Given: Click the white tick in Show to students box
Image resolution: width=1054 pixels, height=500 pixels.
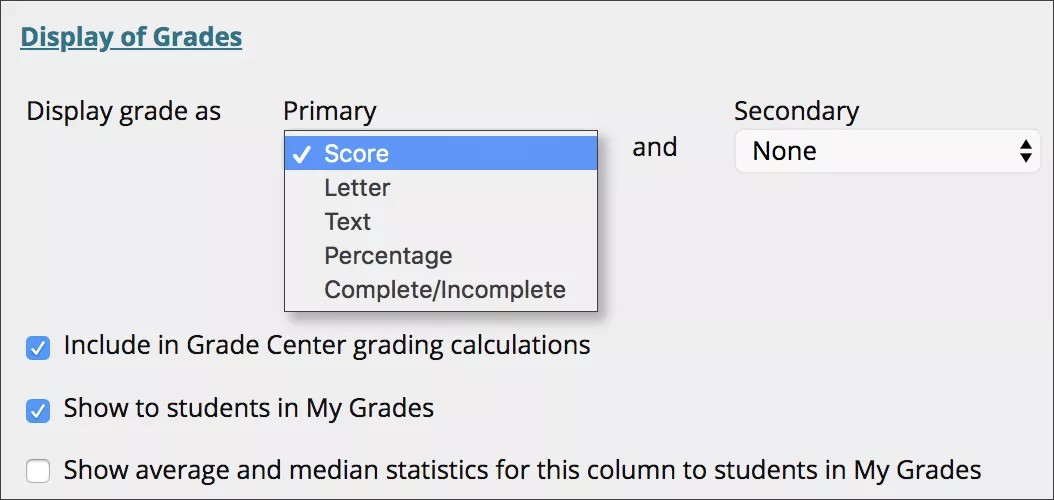Looking at the screenshot, I should pyautogui.click(x=38, y=410).
